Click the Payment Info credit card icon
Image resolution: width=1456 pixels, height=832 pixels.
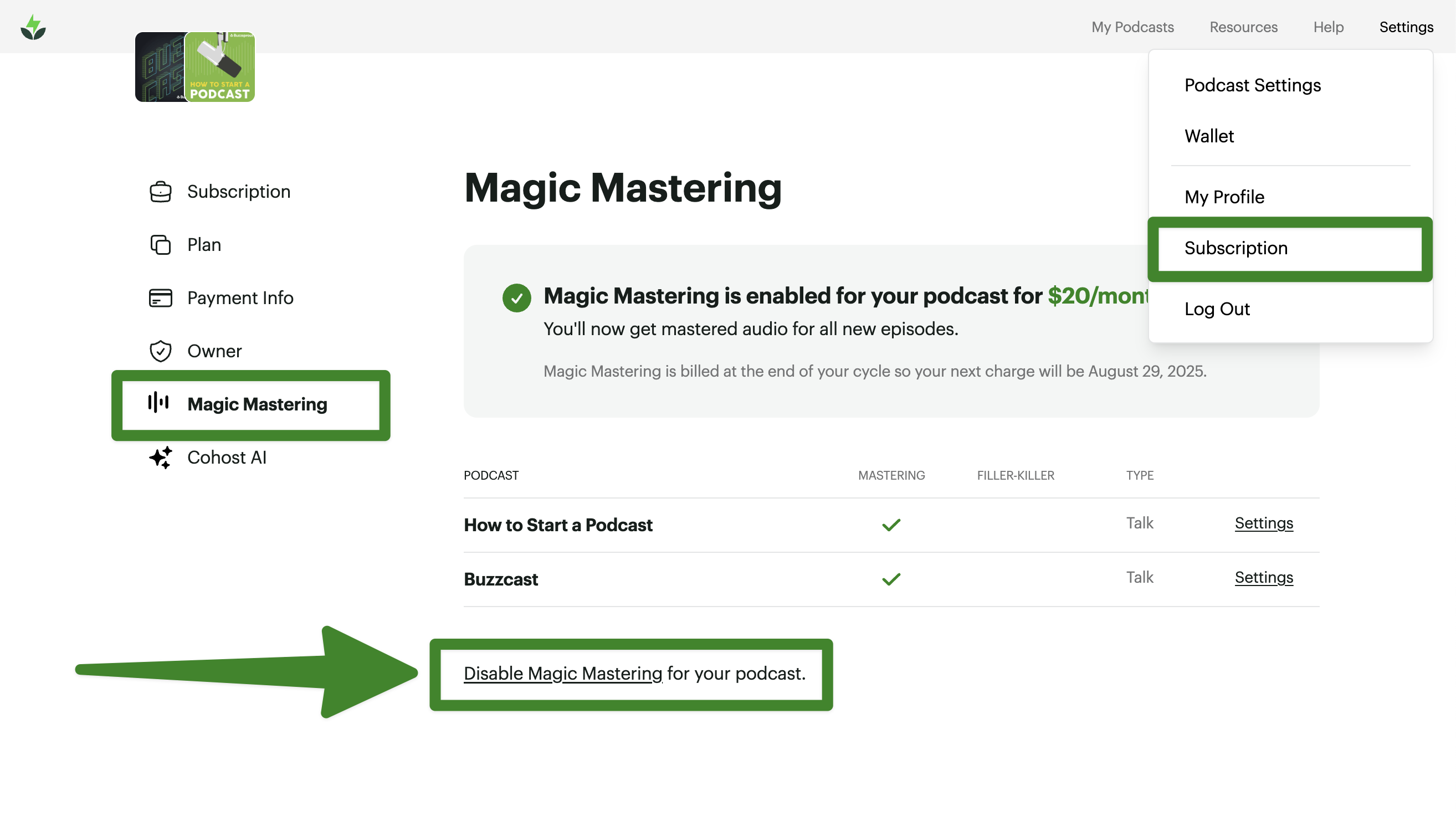(161, 297)
